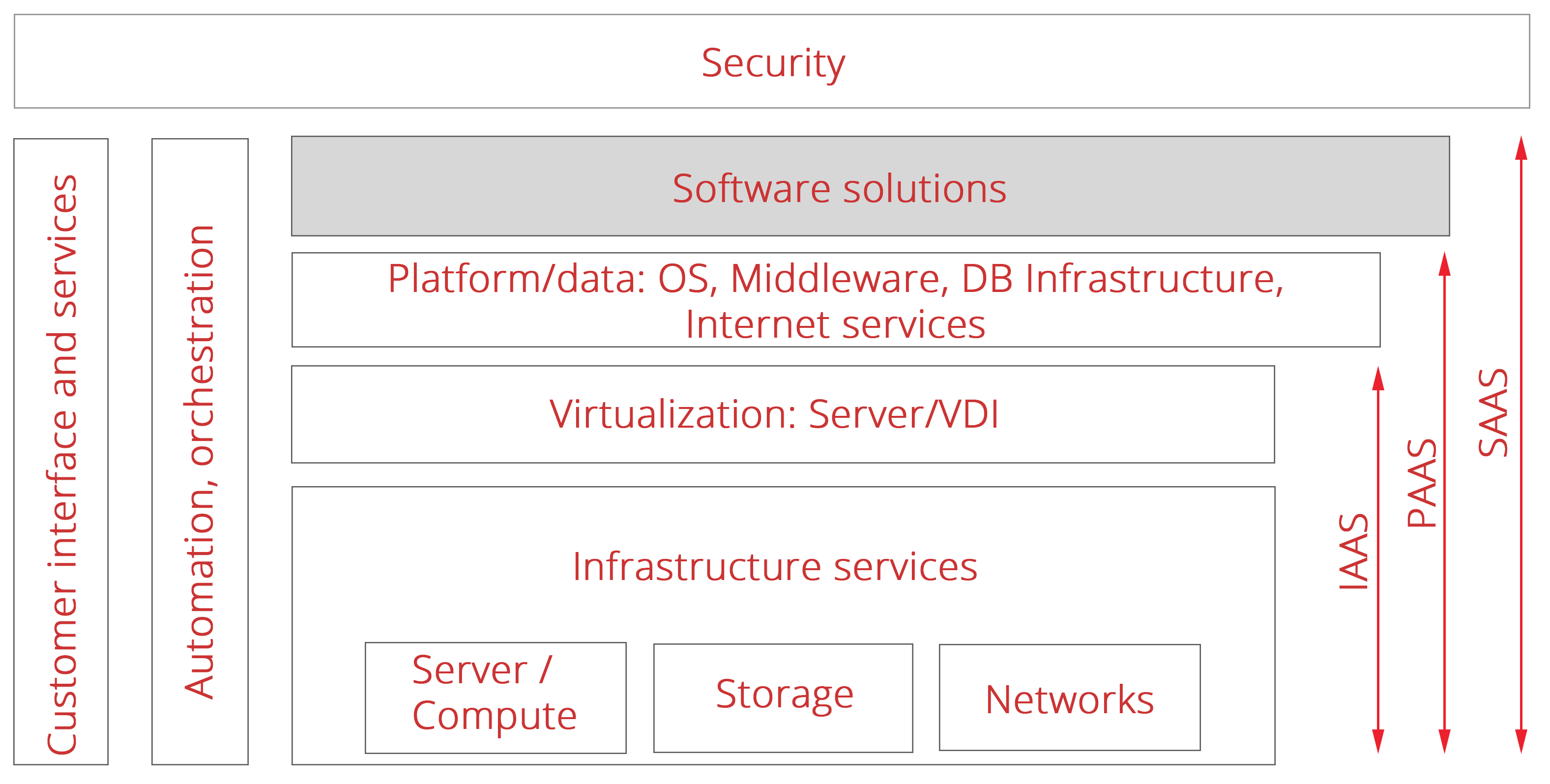Image resolution: width=1550 pixels, height=784 pixels.
Task: Click the Security box at top
Action: pyautogui.click(x=772, y=62)
